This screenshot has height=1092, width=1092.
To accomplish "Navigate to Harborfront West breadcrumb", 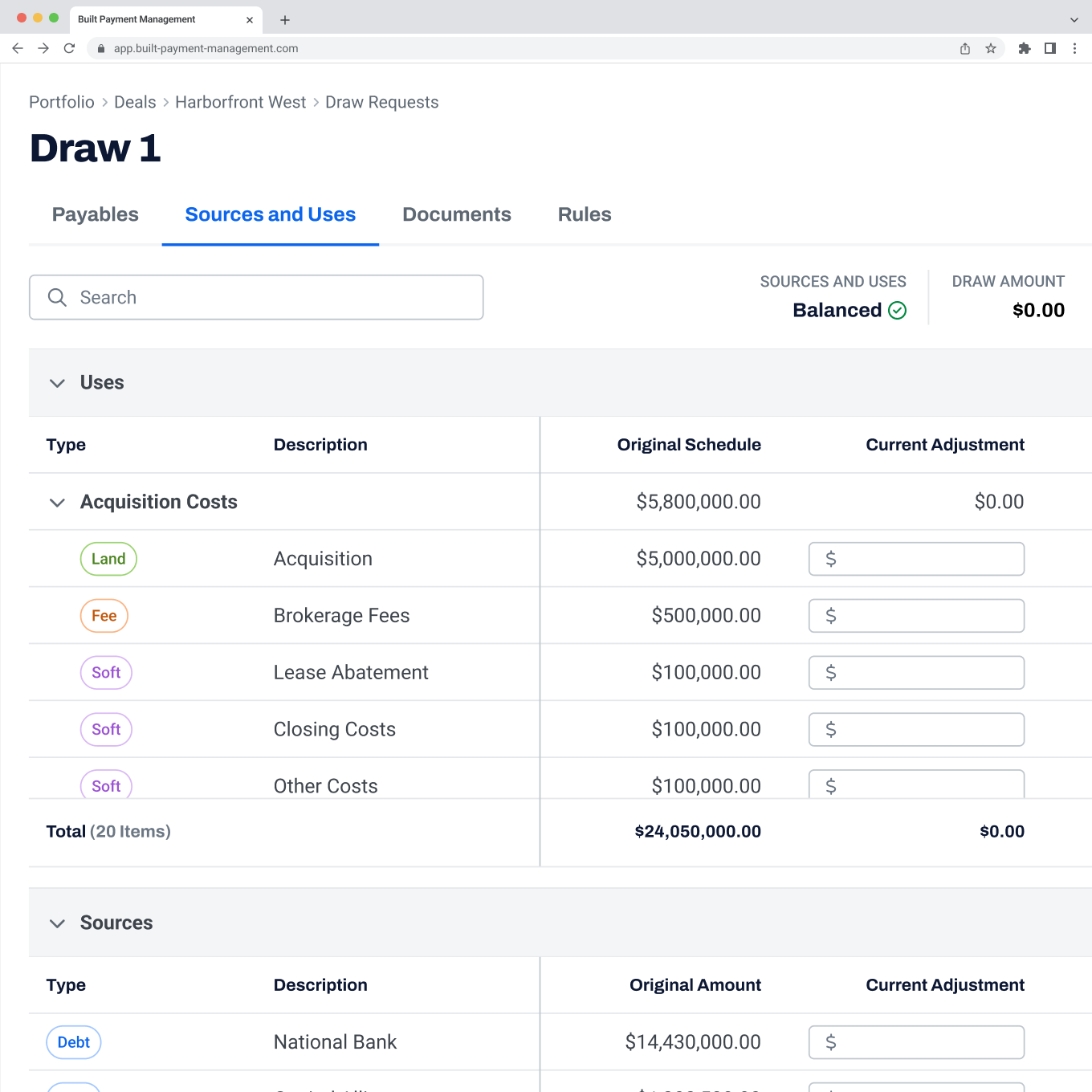I will (x=240, y=102).
